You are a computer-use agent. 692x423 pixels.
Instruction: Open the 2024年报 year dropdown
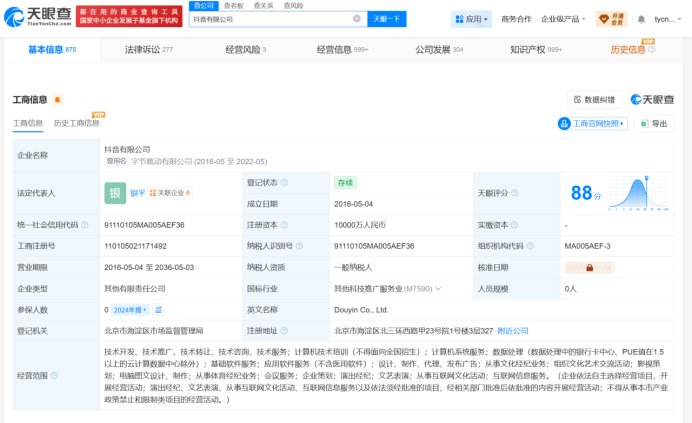tap(131, 310)
